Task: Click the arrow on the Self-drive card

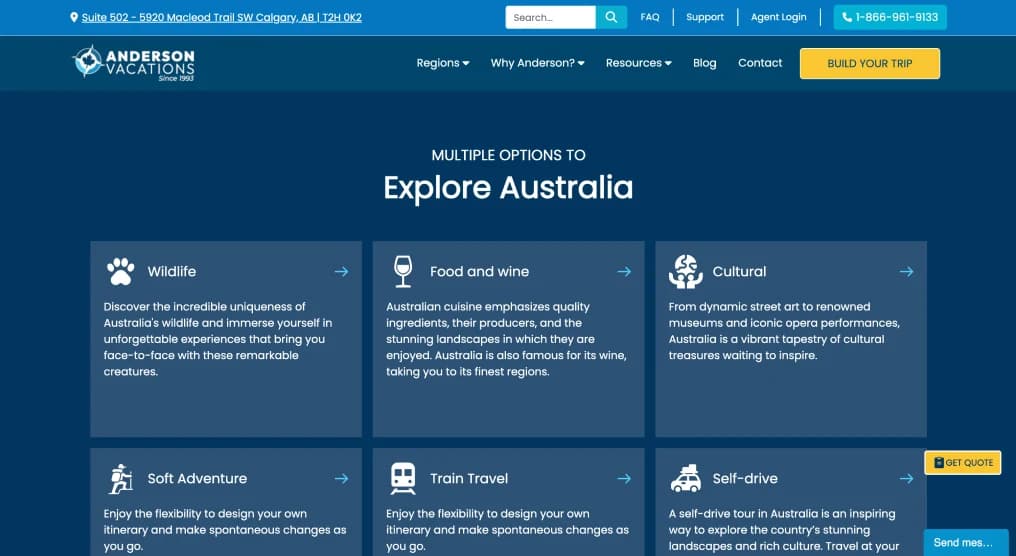Action: (x=906, y=479)
